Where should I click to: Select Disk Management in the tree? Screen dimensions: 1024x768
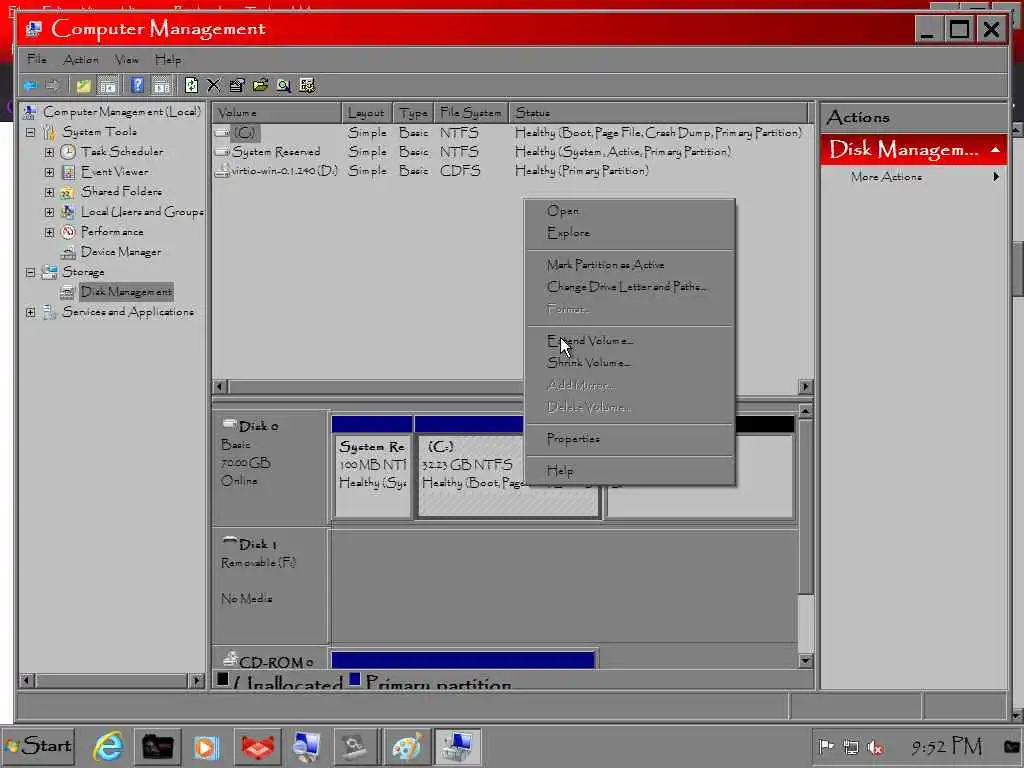click(x=127, y=292)
